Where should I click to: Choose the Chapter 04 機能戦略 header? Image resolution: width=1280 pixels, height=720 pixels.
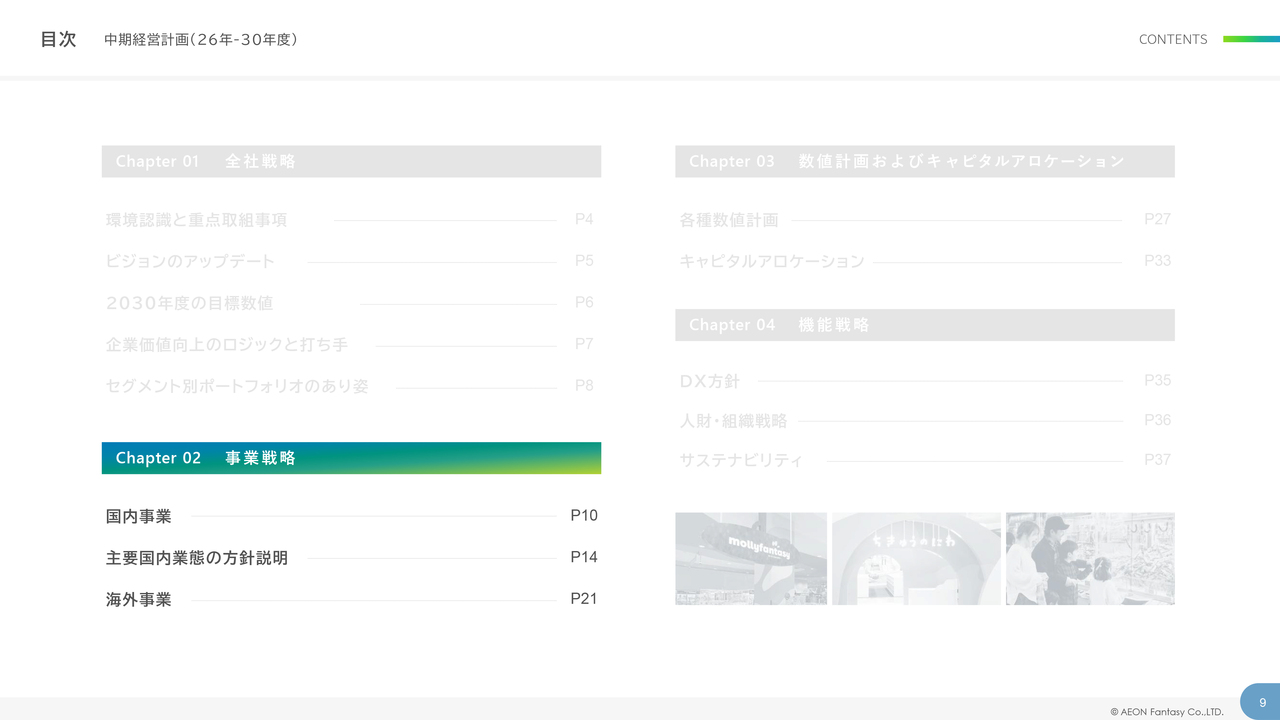pos(924,325)
